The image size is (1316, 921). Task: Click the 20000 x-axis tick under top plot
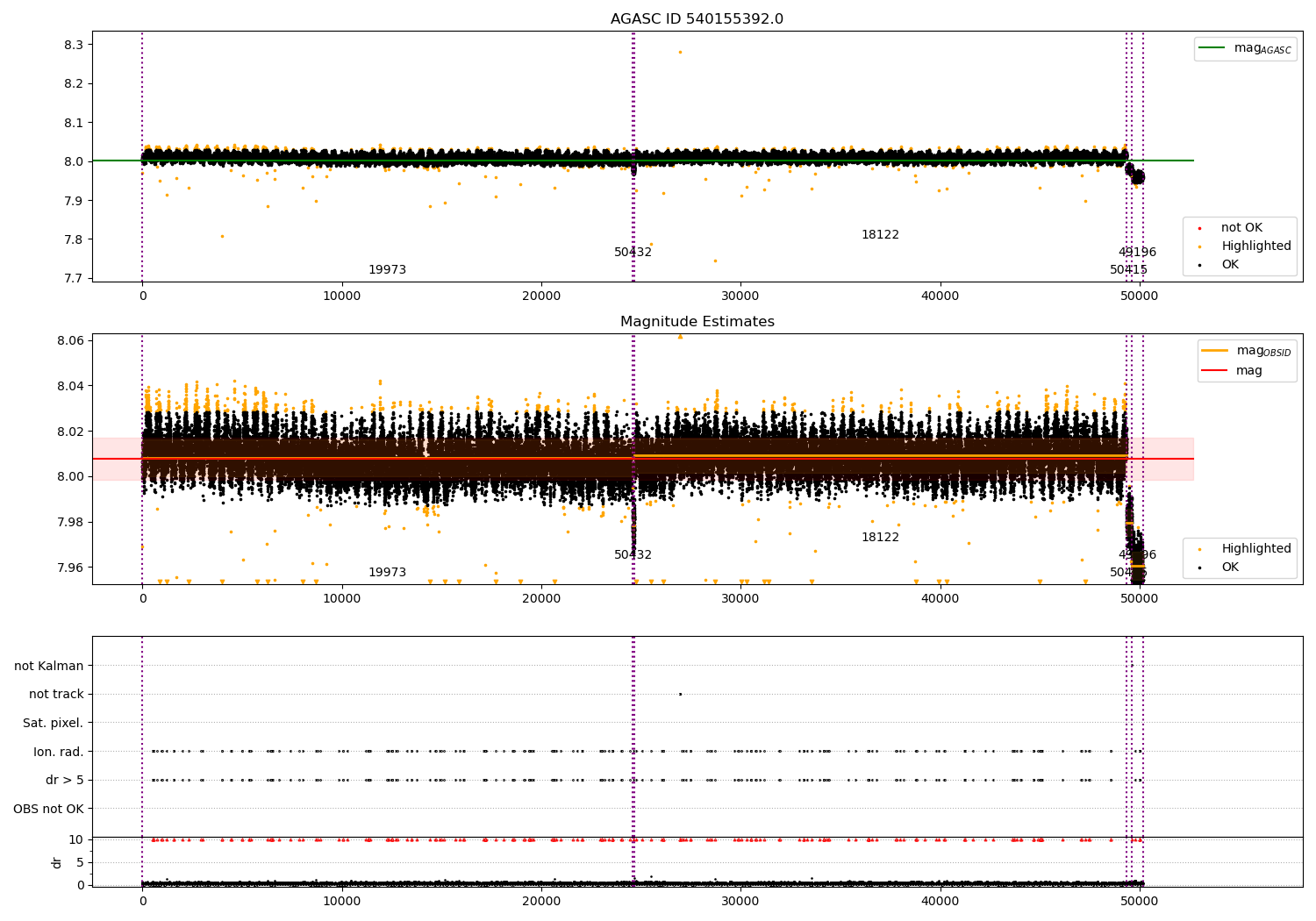pos(541,296)
